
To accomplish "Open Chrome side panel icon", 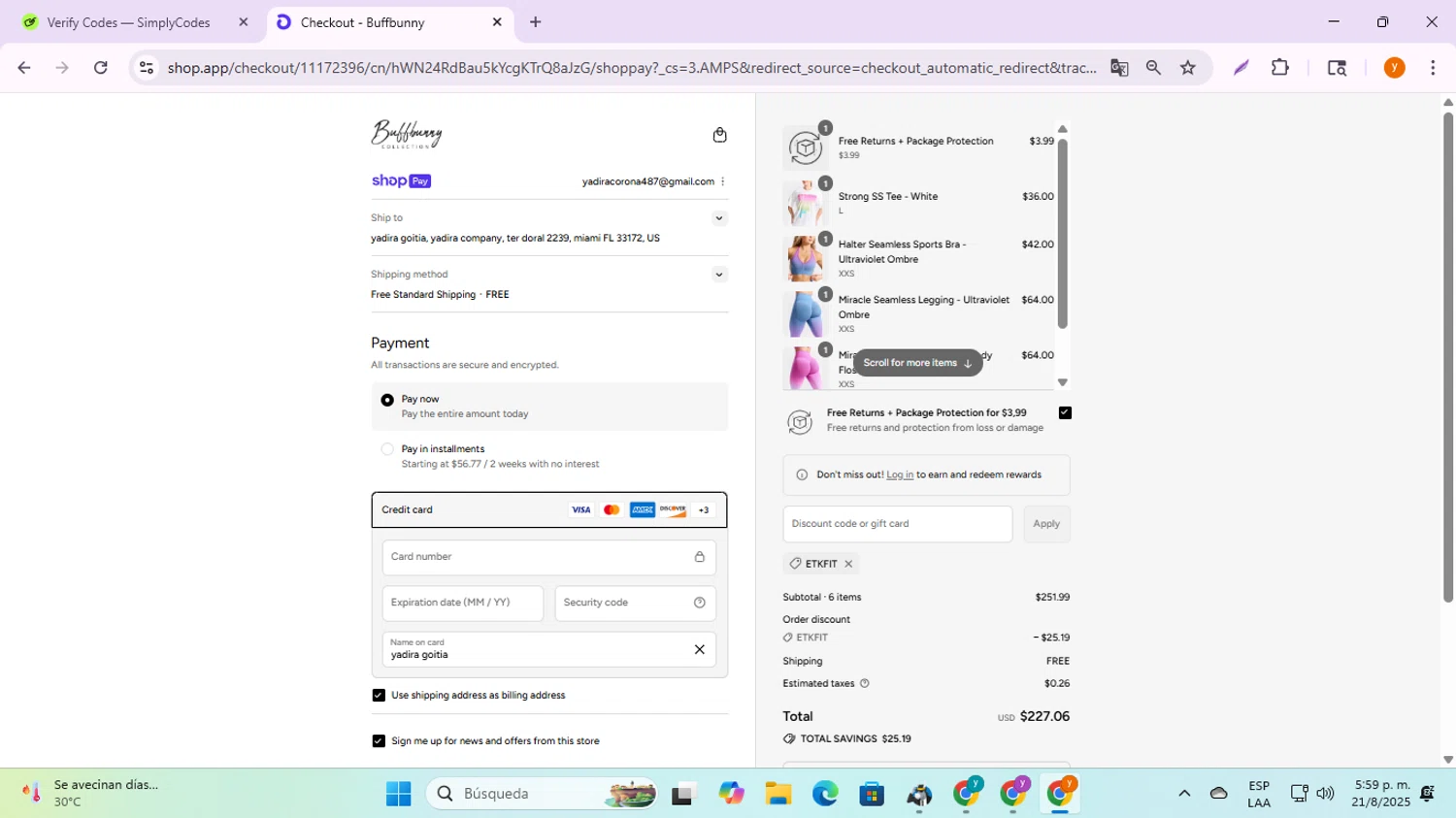I will 1337,68.
